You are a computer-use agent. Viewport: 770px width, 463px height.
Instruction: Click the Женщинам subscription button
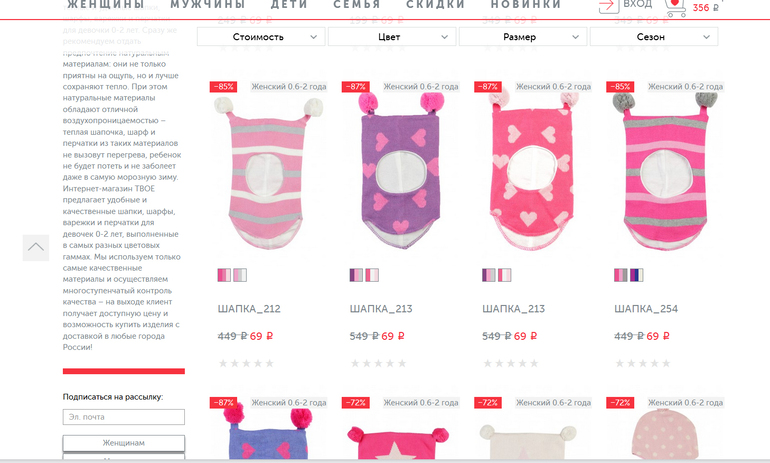124,443
